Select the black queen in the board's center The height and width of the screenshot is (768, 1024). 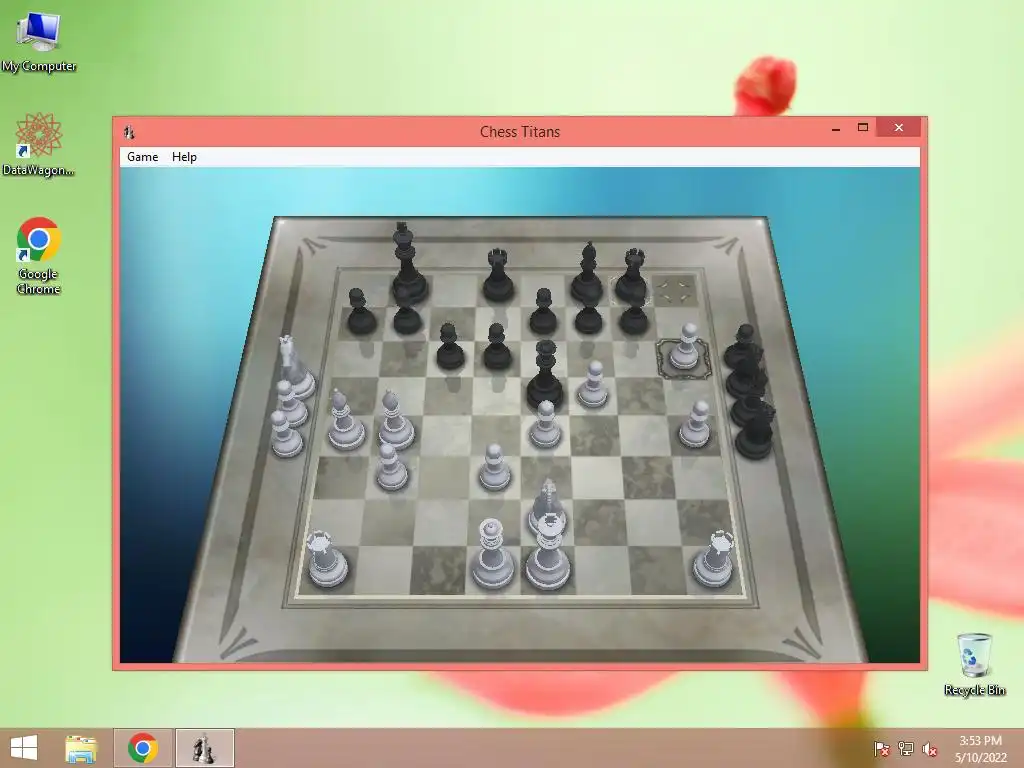(545, 376)
